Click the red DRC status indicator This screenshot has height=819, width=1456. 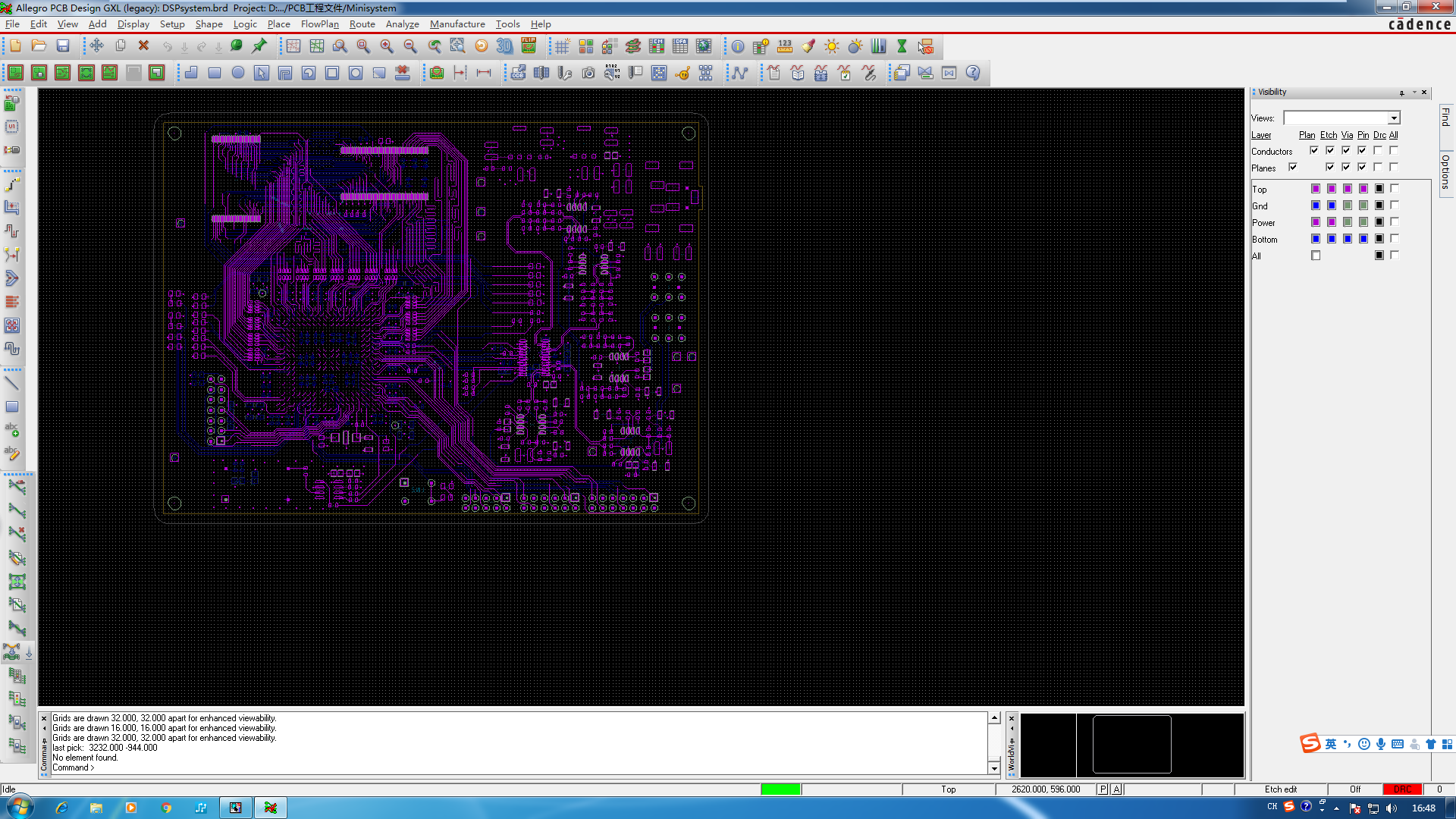click(x=1403, y=789)
